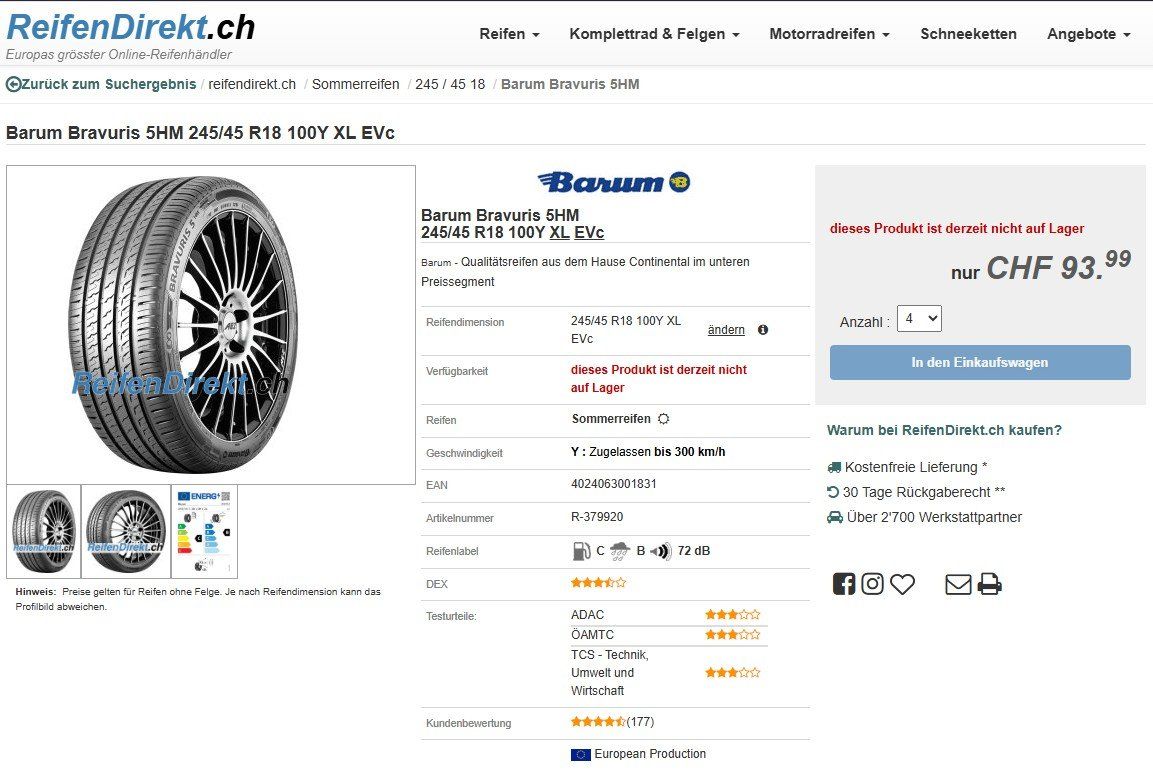
Task: Select the second tire side-view thumbnail
Action: tap(126, 532)
